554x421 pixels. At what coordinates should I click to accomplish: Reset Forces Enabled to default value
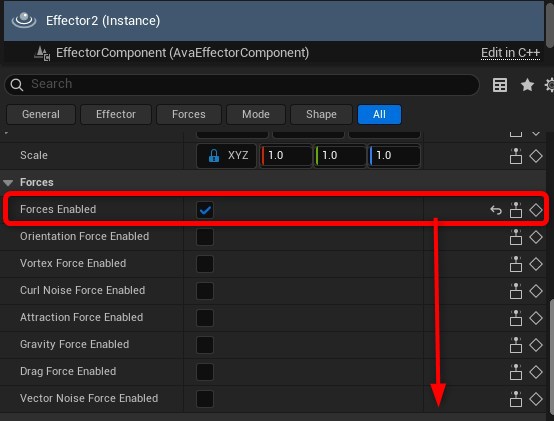[x=496, y=210]
